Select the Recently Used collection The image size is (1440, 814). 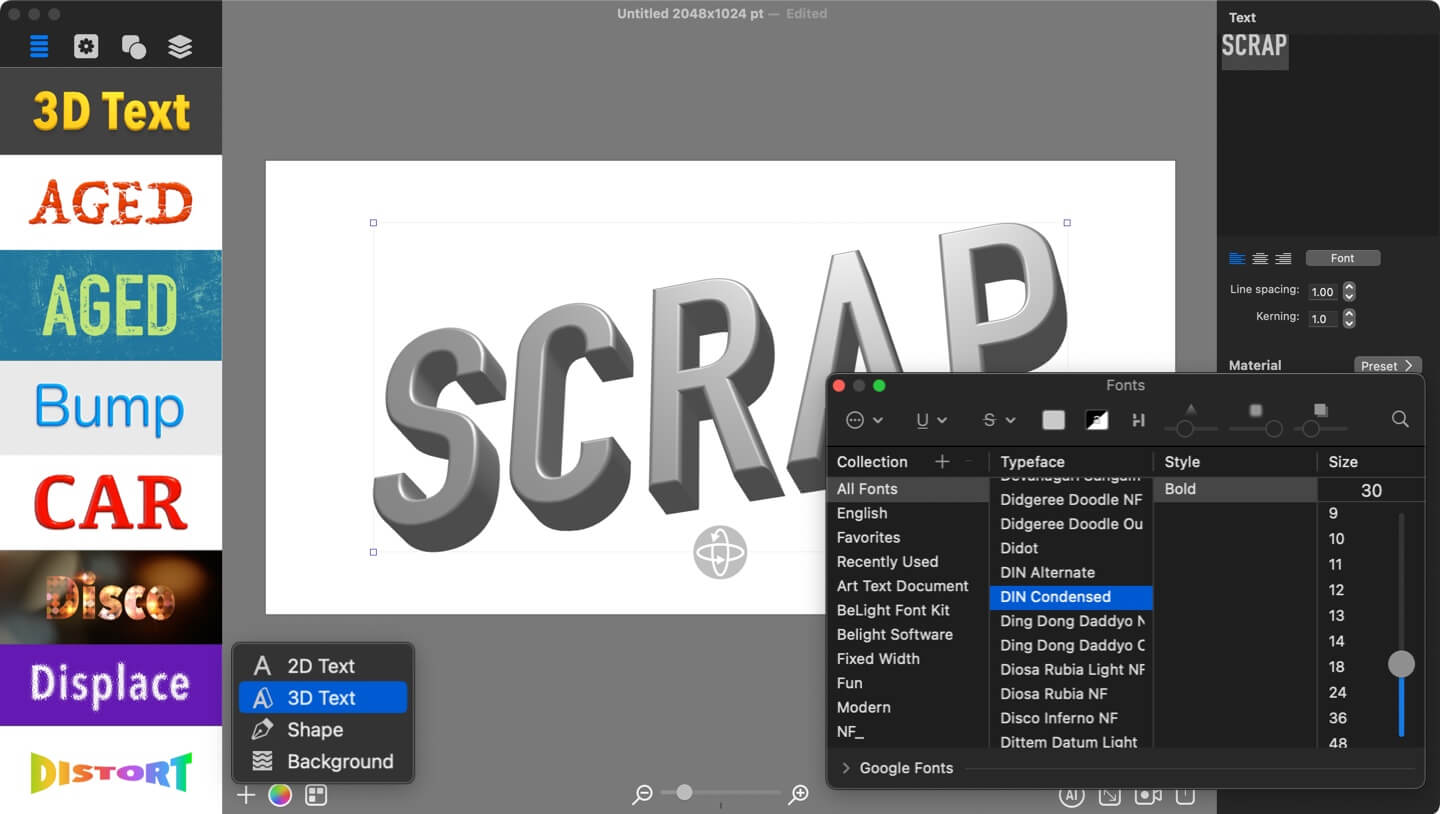[908, 562]
